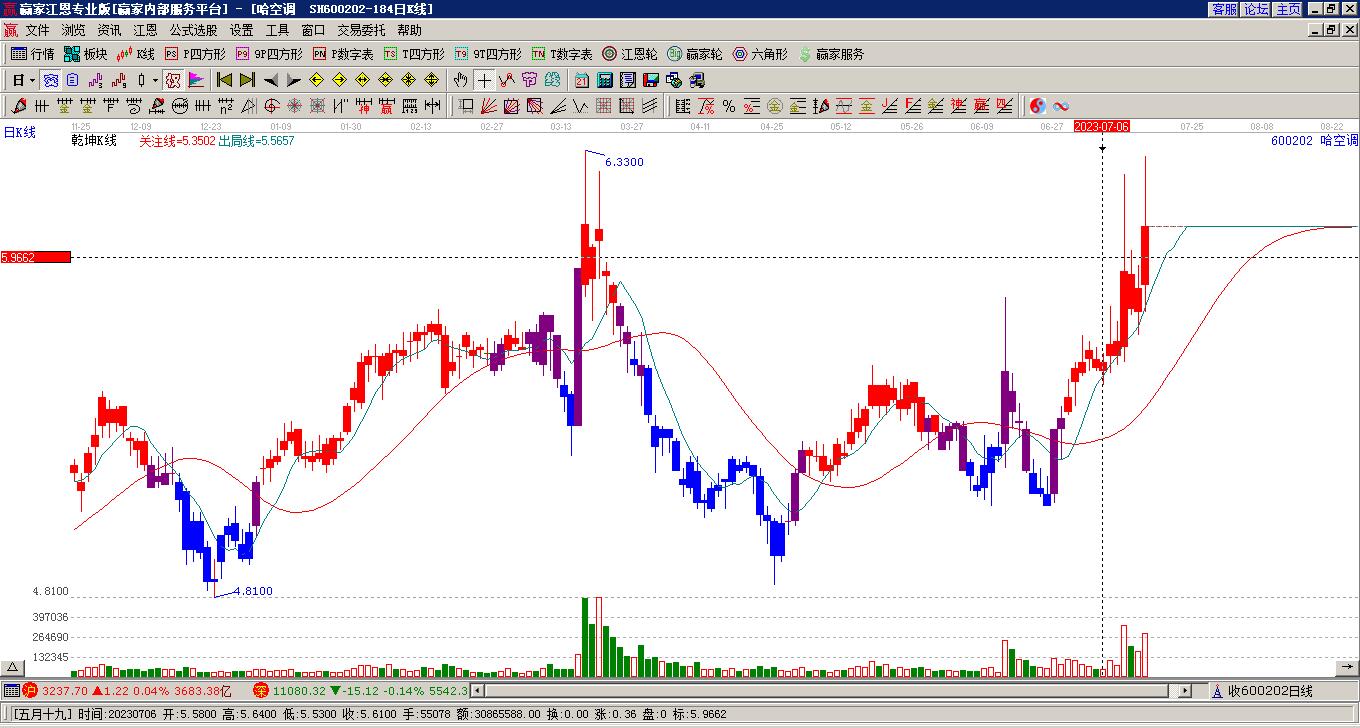The height and width of the screenshot is (728, 1360).
Task: Click the 收600202日线 status text
Action: click(1270, 691)
